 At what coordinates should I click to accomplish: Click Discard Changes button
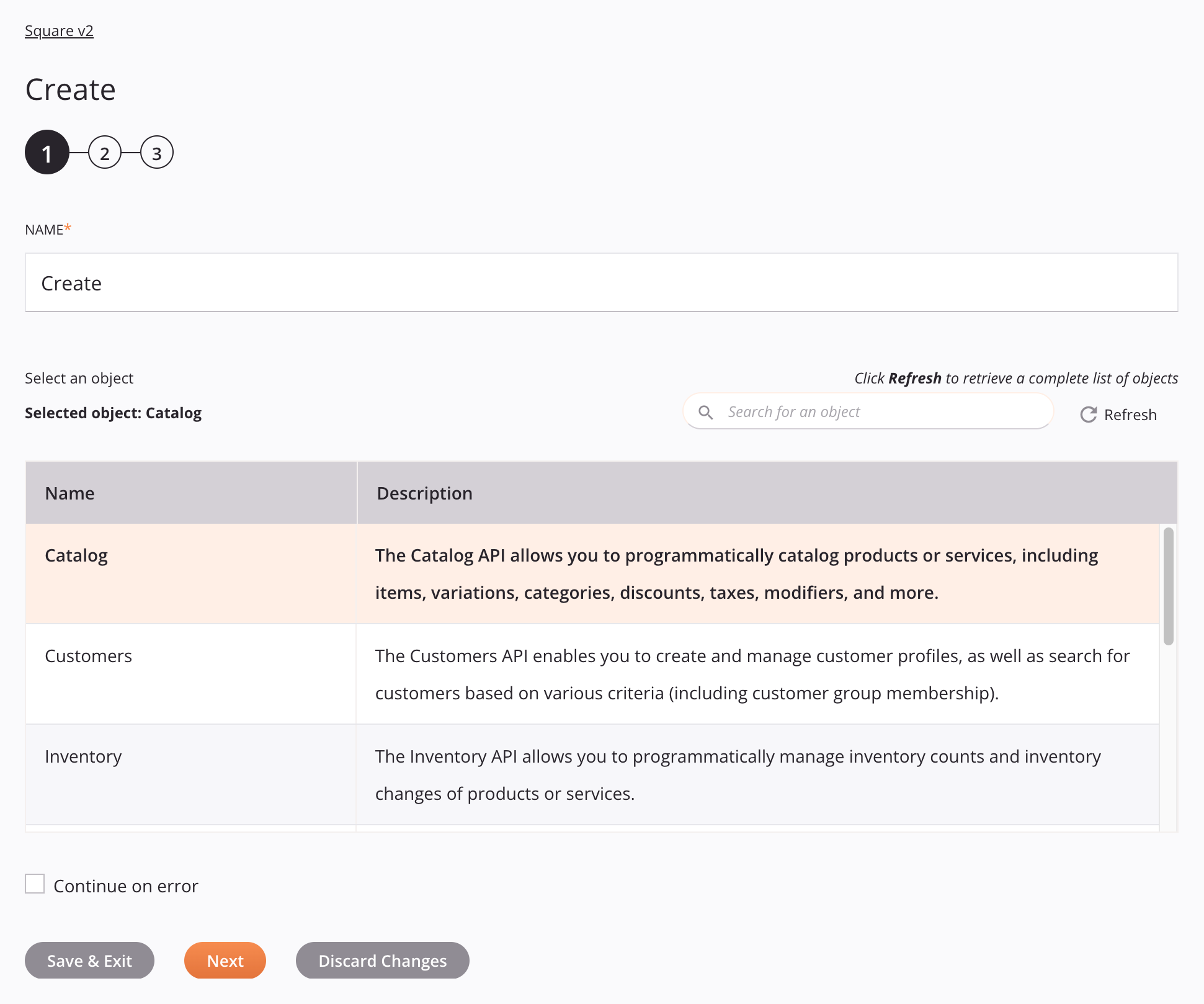click(x=383, y=960)
